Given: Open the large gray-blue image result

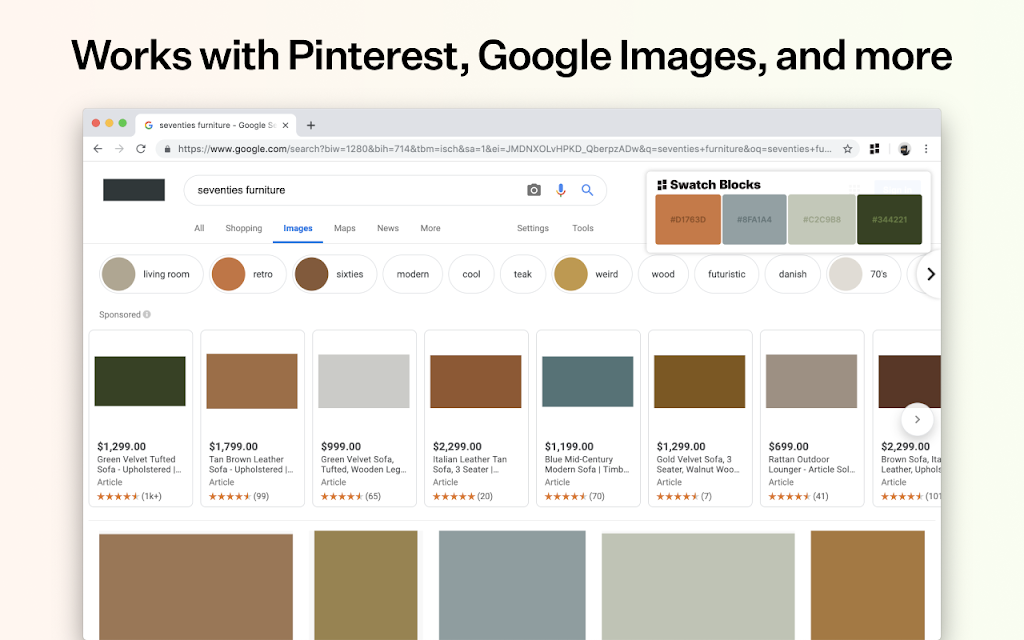Looking at the screenshot, I should (512, 585).
